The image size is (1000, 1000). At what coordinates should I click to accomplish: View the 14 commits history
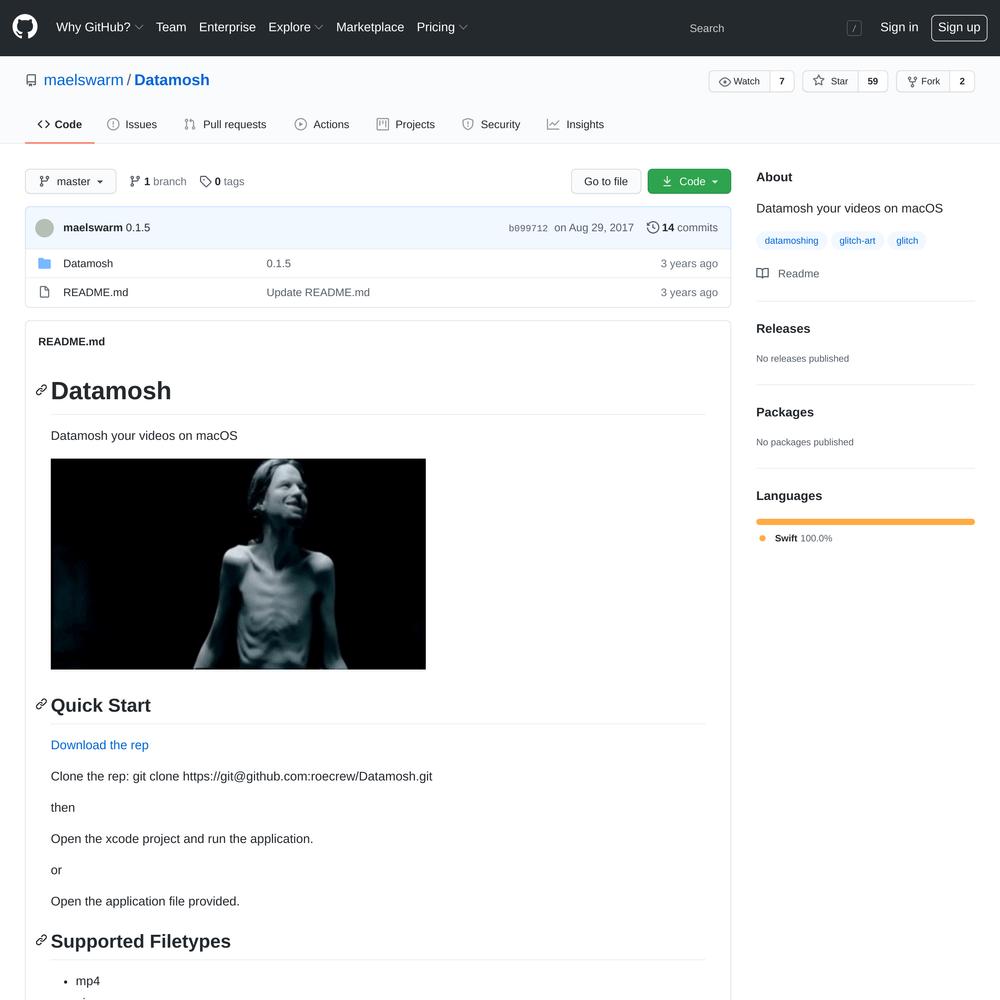tap(682, 228)
